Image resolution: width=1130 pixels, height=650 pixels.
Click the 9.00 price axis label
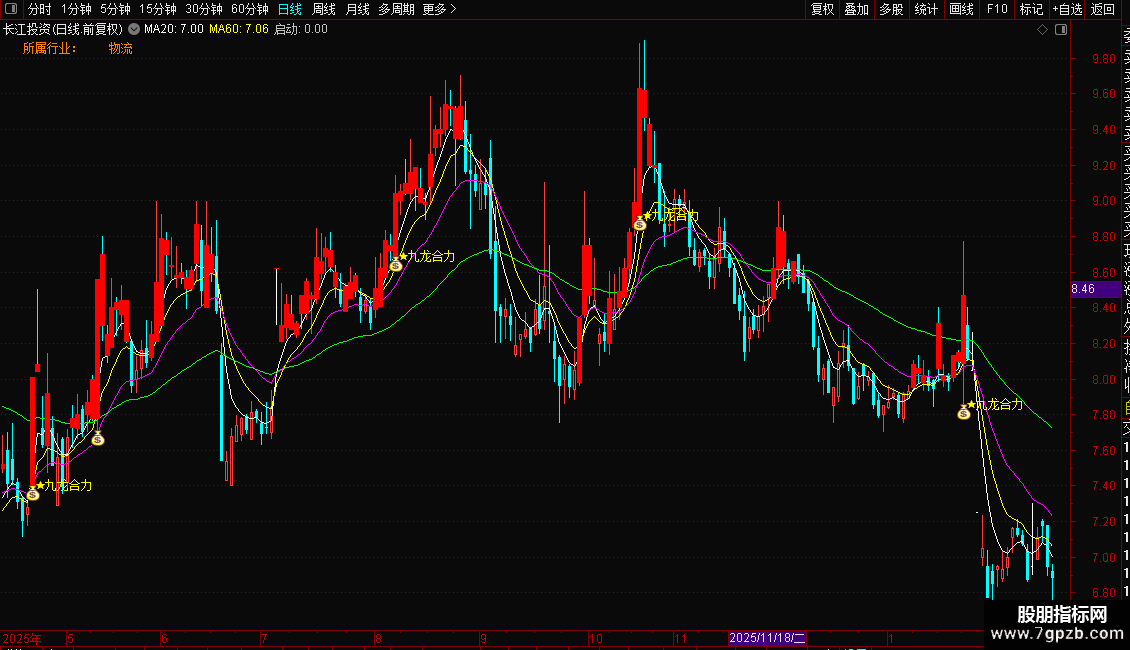[x=1103, y=201]
